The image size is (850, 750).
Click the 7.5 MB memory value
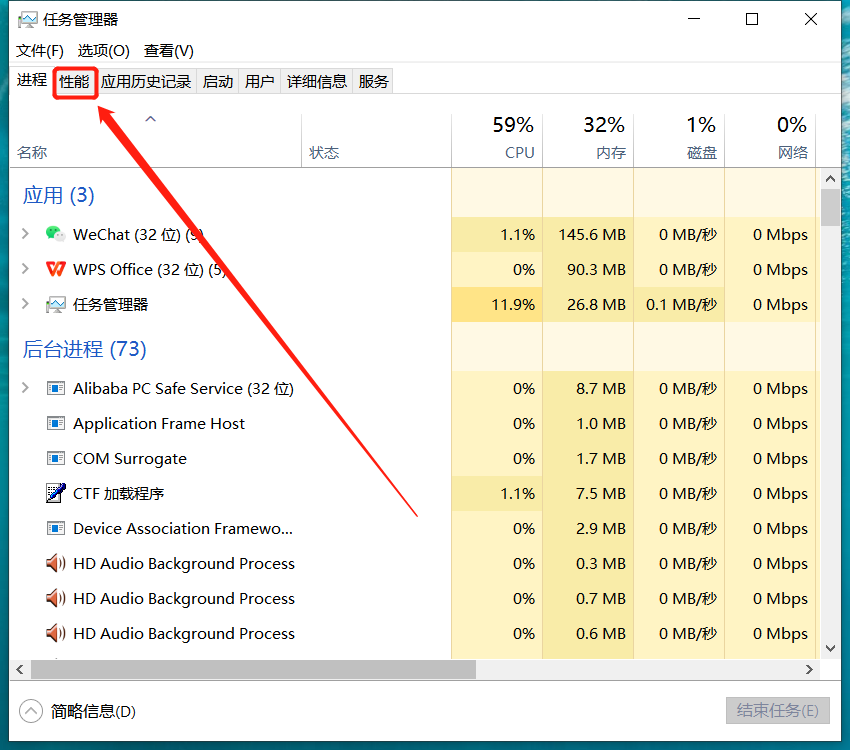[601, 493]
